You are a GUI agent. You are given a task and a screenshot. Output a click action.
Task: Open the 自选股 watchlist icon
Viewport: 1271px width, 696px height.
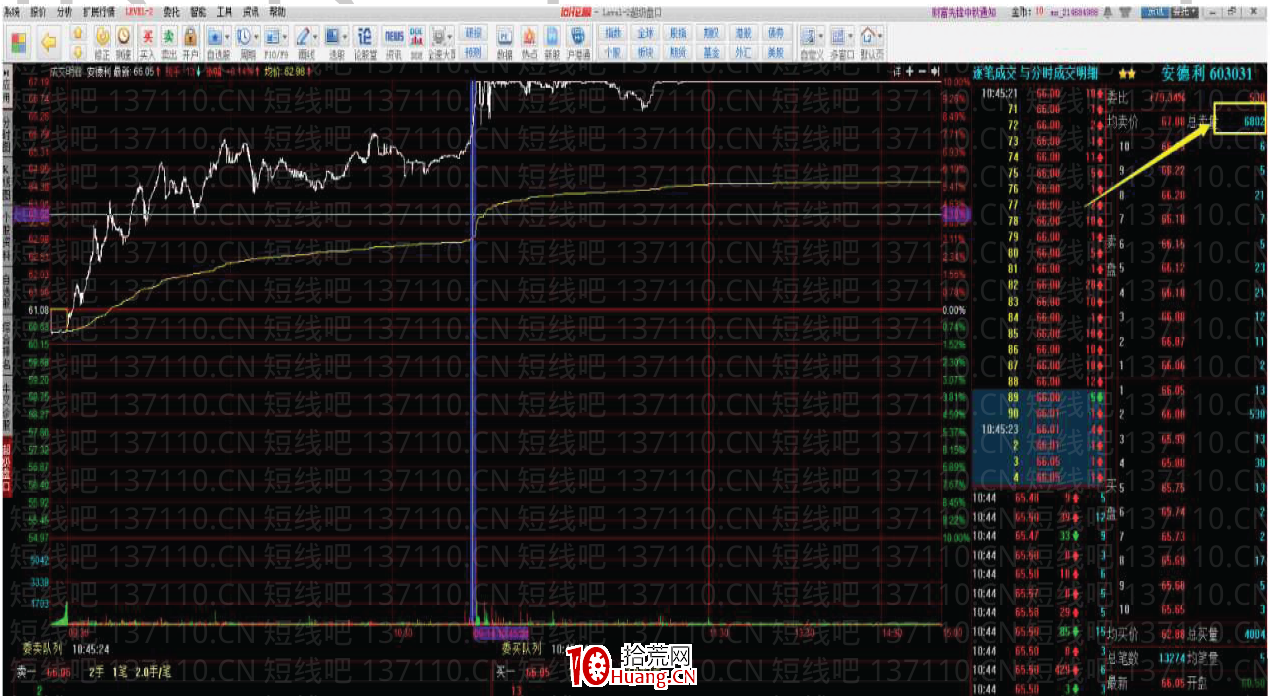[x=214, y=35]
